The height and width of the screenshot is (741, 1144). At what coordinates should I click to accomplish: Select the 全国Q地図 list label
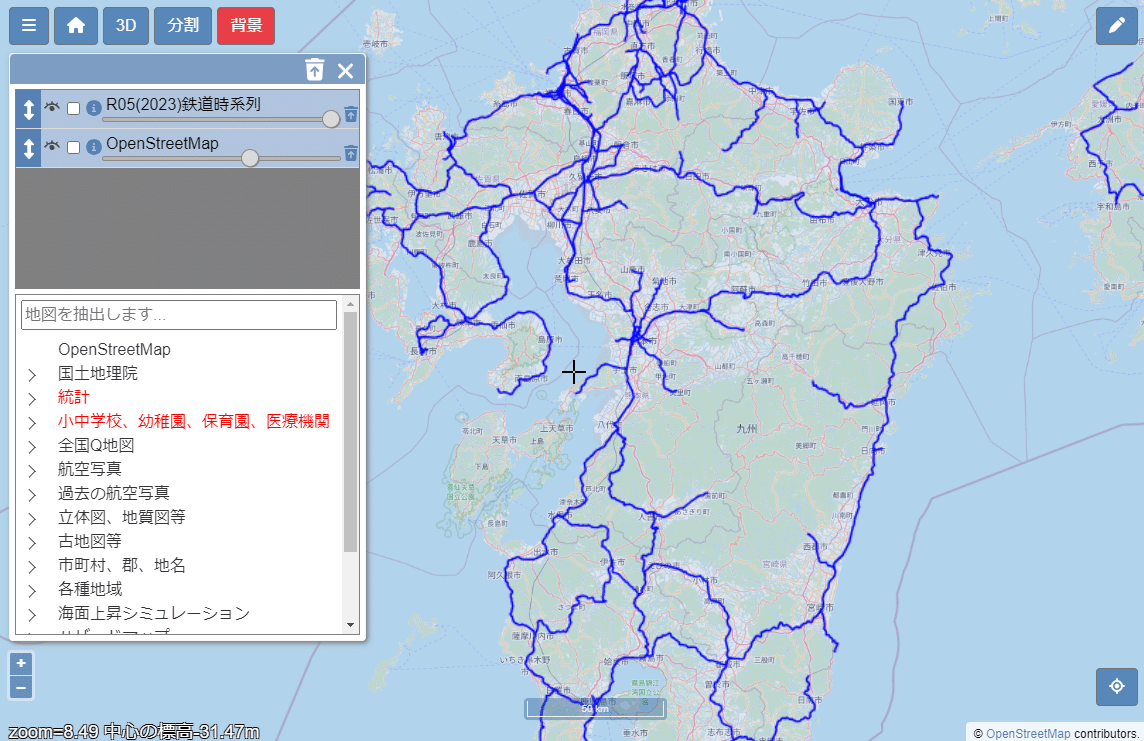click(x=96, y=446)
